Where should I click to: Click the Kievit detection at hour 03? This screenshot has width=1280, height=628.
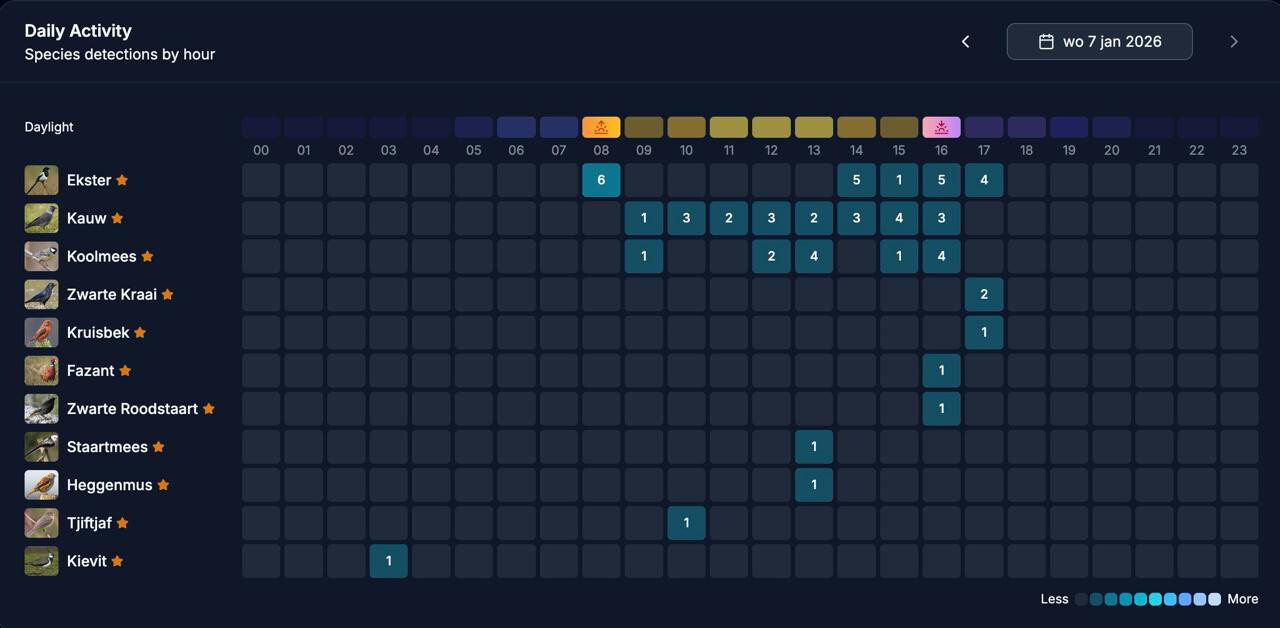[388, 562]
